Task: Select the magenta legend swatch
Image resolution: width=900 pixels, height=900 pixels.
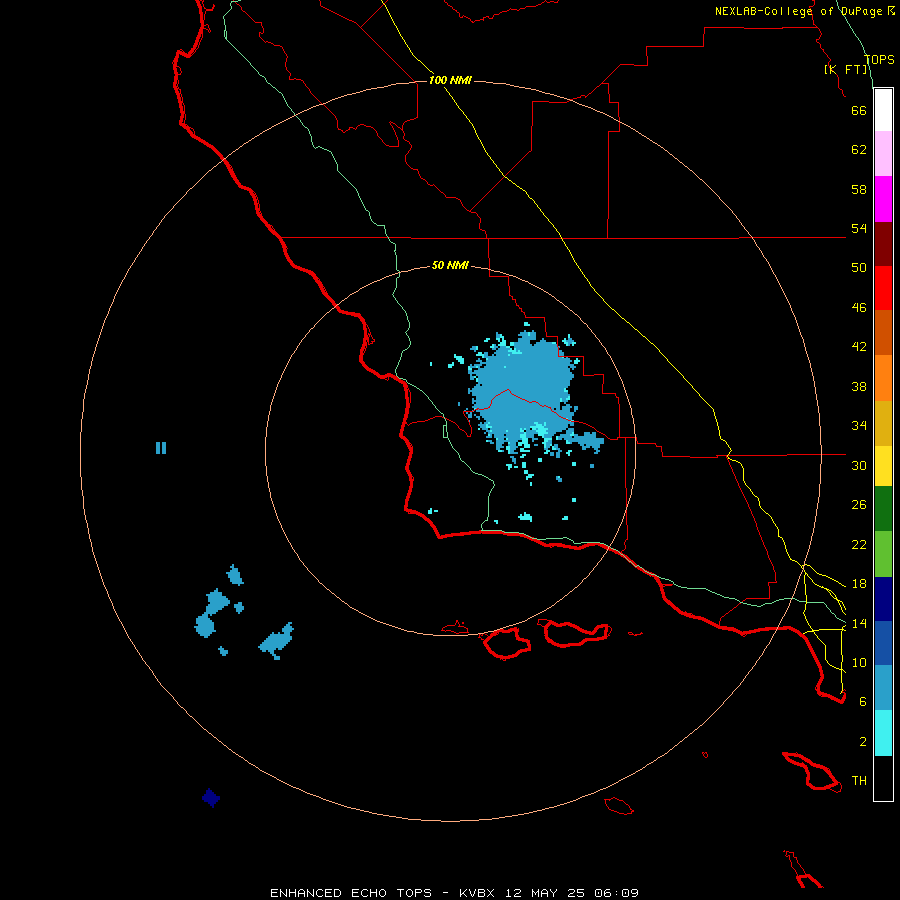Action: (x=883, y=199)
